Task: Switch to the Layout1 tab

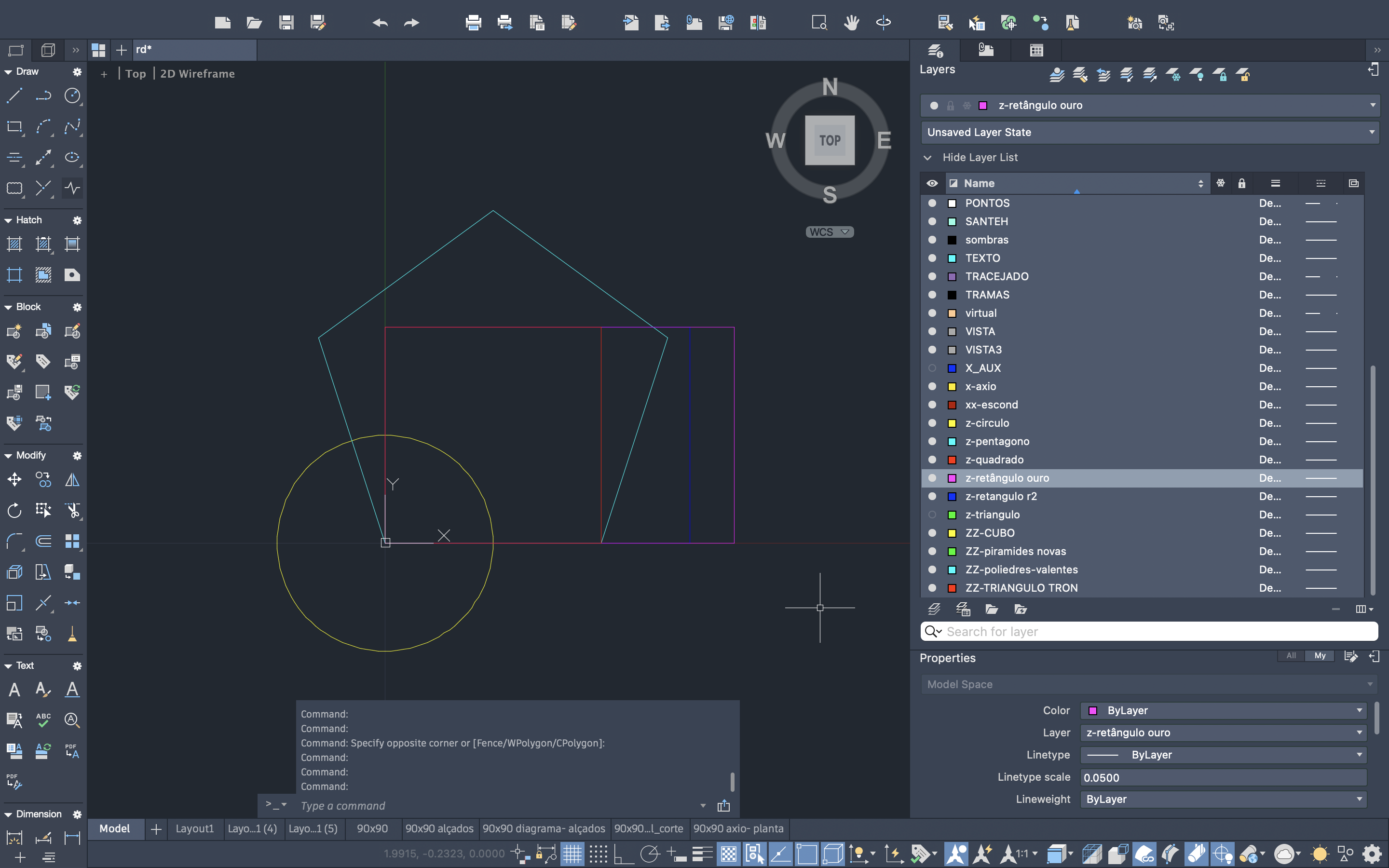Action: click(194, 828)
